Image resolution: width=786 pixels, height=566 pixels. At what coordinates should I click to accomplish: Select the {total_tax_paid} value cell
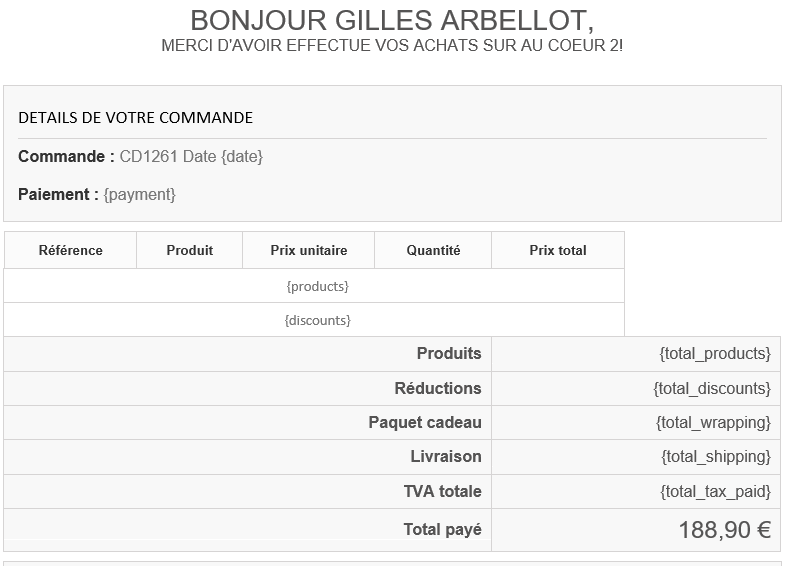point(715,491)
